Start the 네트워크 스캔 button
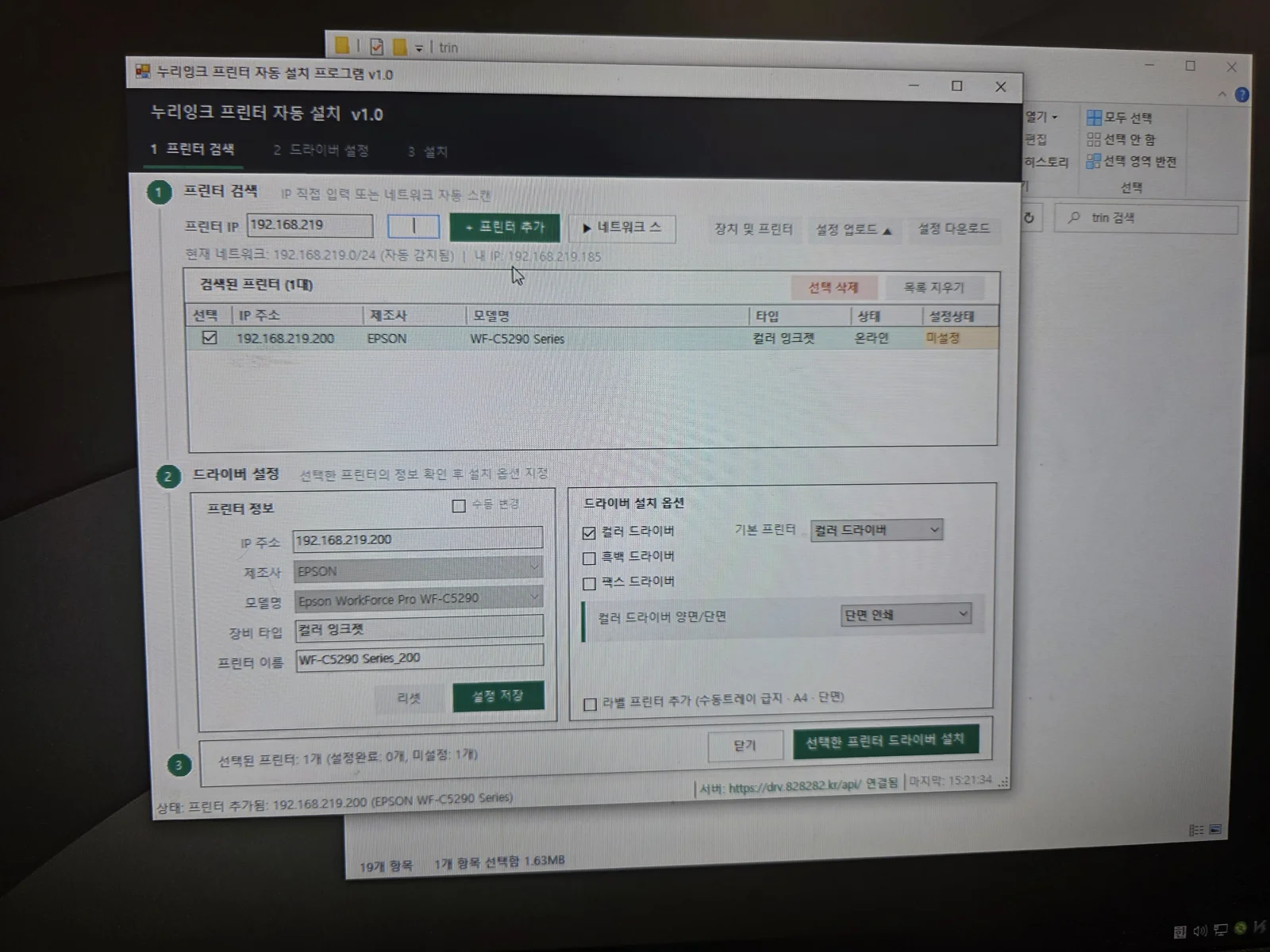Image resolution: width=1270 pixels, height=952 pixels. coord(622,228)
